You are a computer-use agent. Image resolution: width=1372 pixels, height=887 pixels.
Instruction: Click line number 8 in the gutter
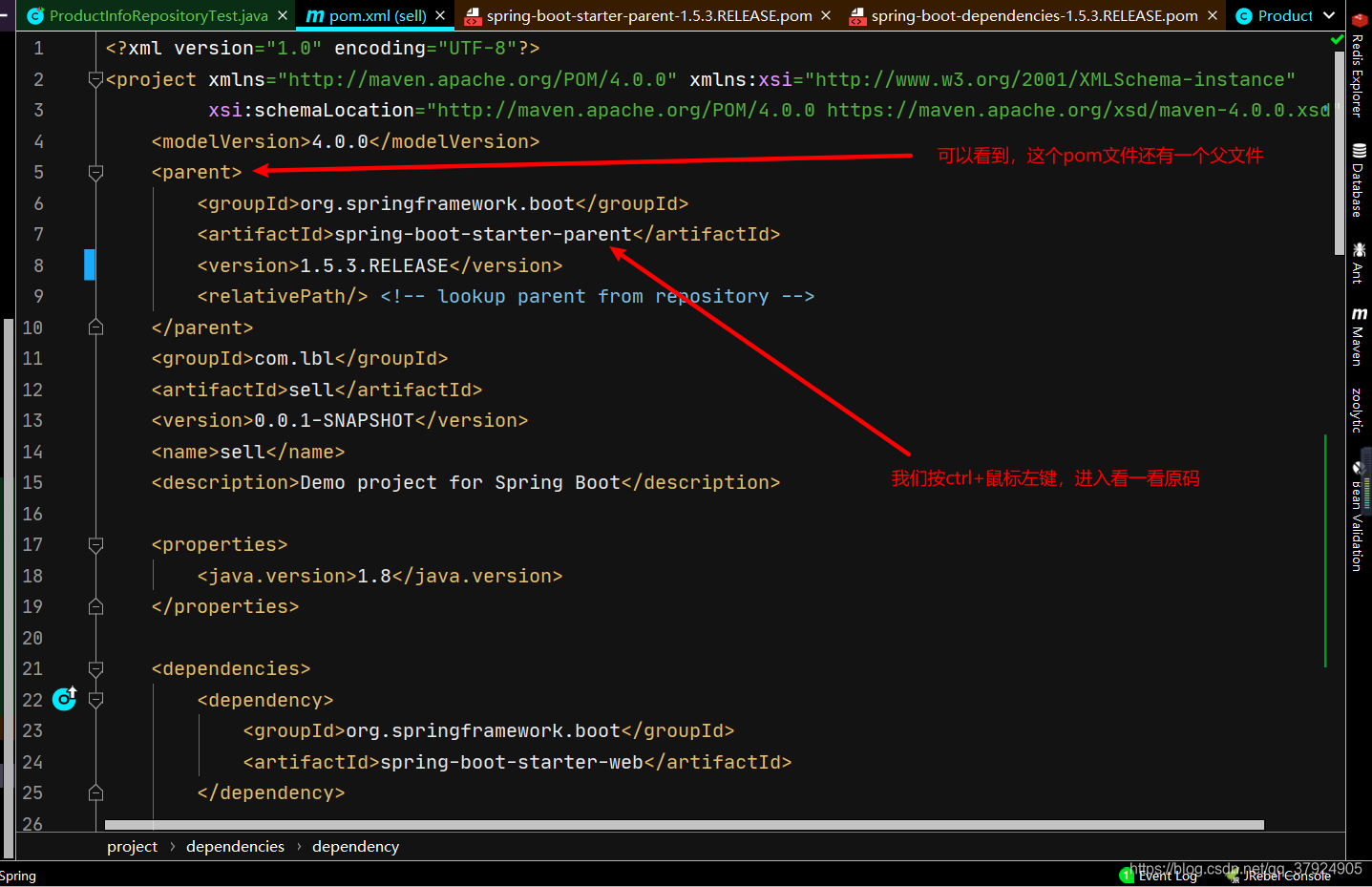[38, 265]
